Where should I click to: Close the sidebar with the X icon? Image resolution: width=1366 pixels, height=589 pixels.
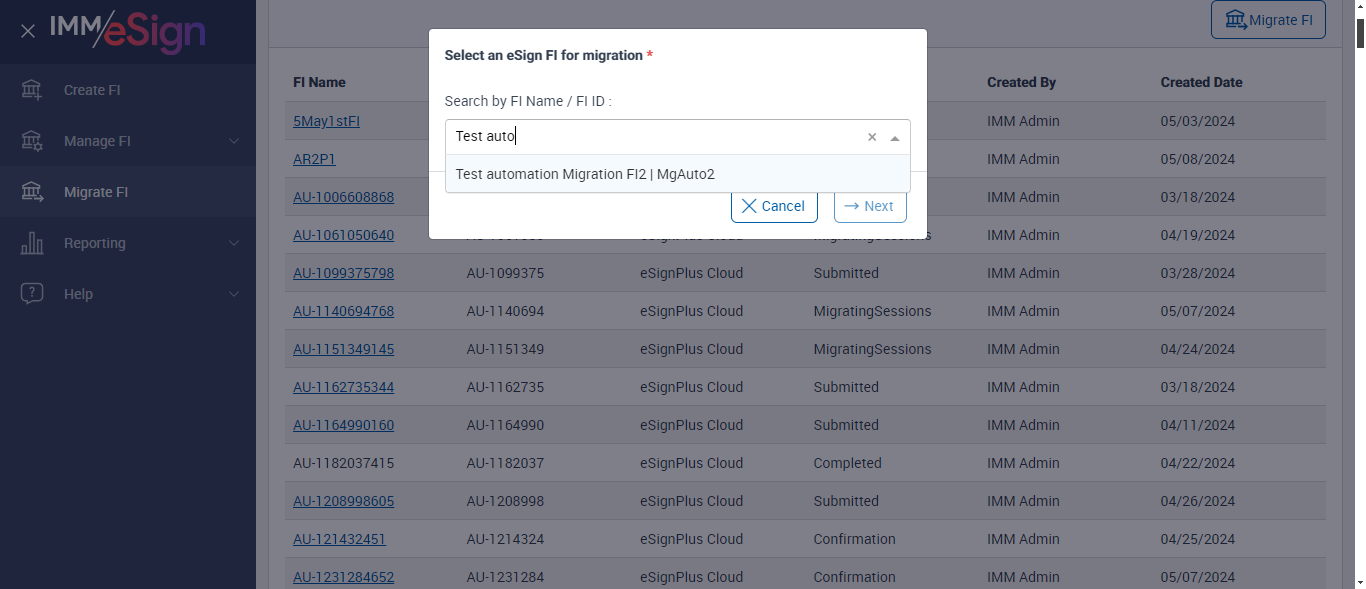[x=28, y=31]
